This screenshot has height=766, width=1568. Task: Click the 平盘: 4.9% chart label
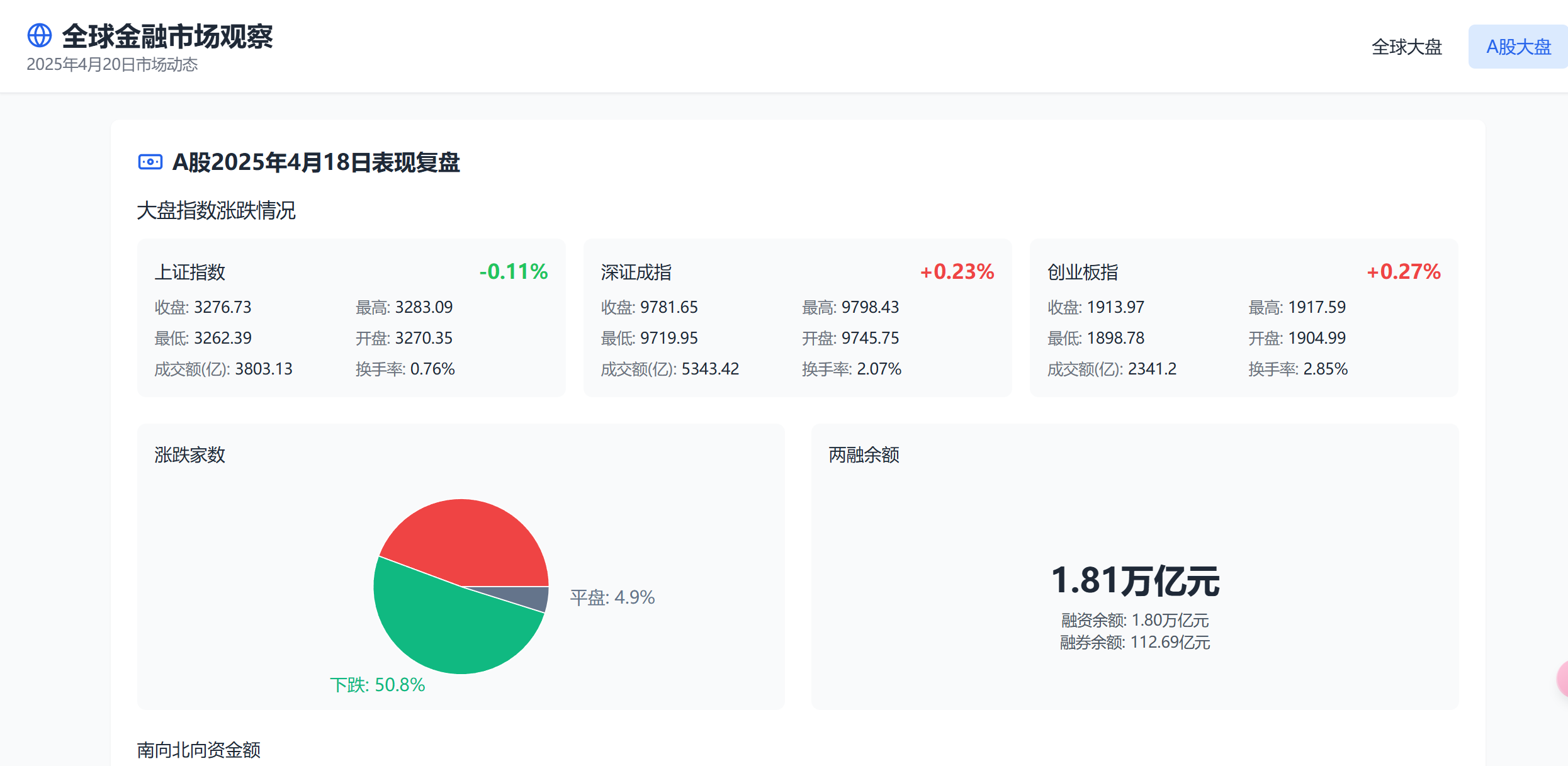coord(612,597)
